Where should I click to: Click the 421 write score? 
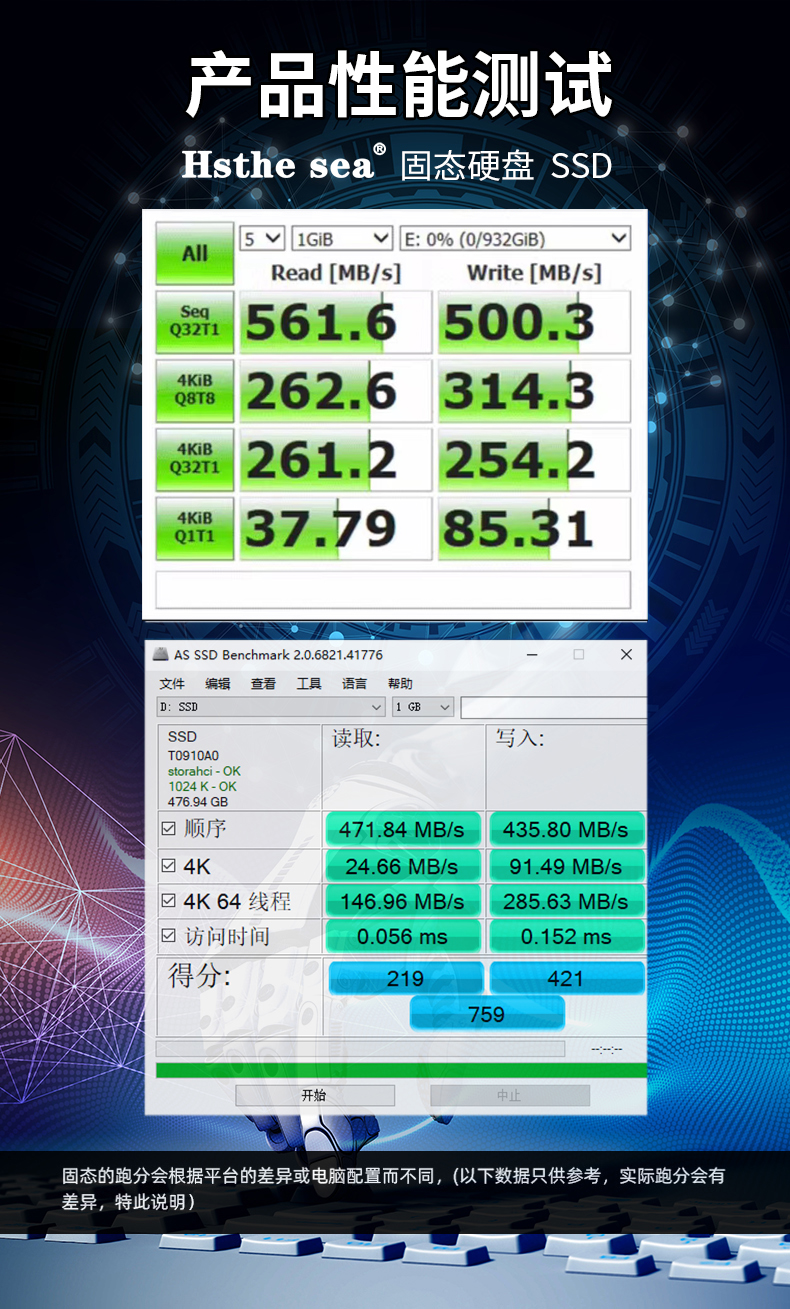566,978
